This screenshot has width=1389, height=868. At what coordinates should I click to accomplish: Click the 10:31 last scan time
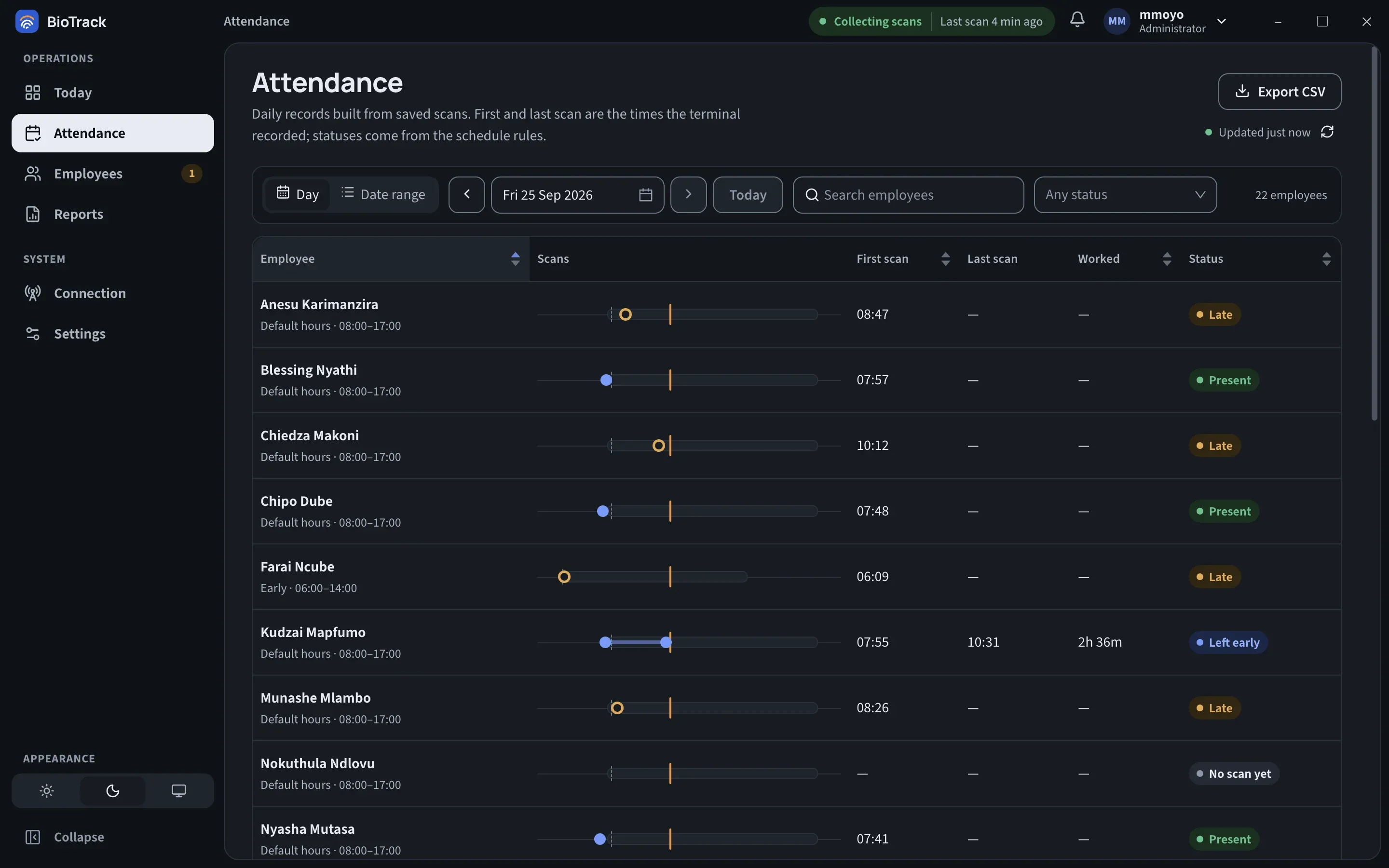(x=983, y=642)
